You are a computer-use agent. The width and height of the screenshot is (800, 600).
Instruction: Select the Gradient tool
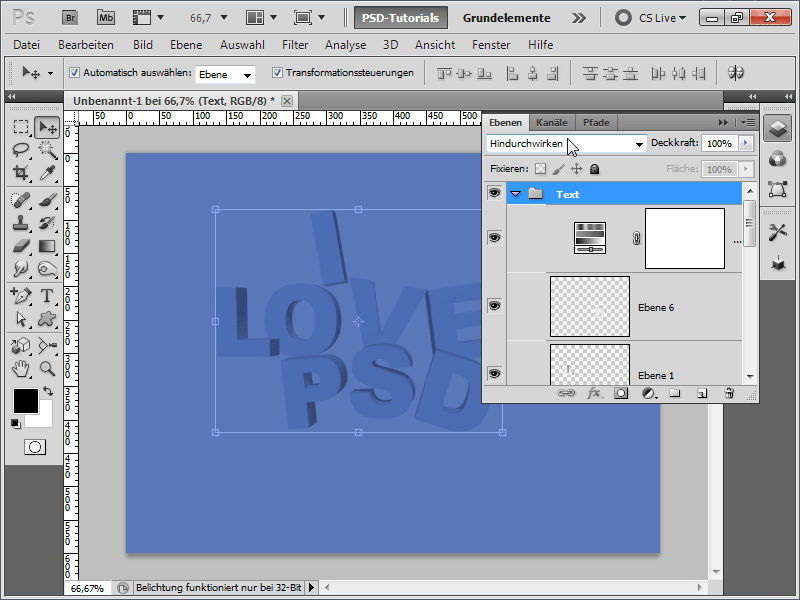pos(47,246)
